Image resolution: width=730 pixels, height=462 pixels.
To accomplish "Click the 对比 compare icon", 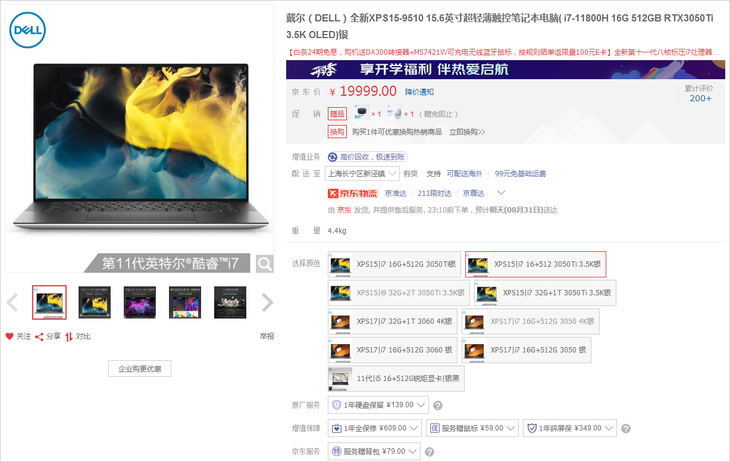I will tap(69, 337).
